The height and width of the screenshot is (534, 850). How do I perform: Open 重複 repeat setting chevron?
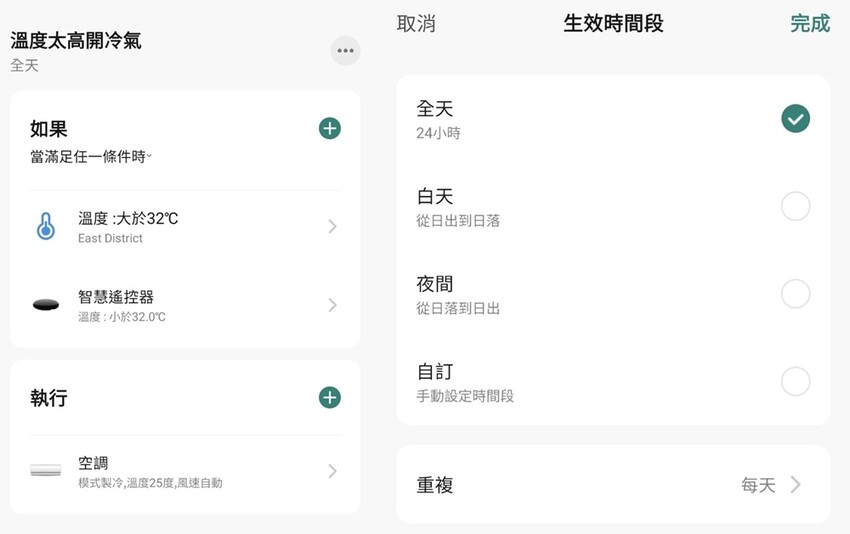click(x=795, y=485)
